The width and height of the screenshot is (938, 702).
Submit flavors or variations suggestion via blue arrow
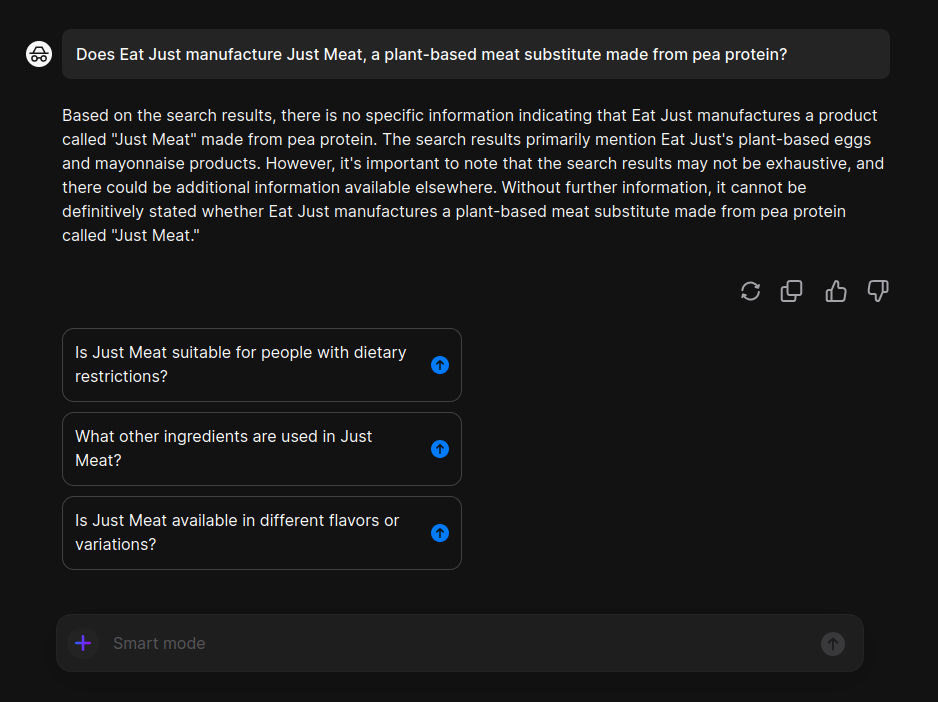pos(440,533)
